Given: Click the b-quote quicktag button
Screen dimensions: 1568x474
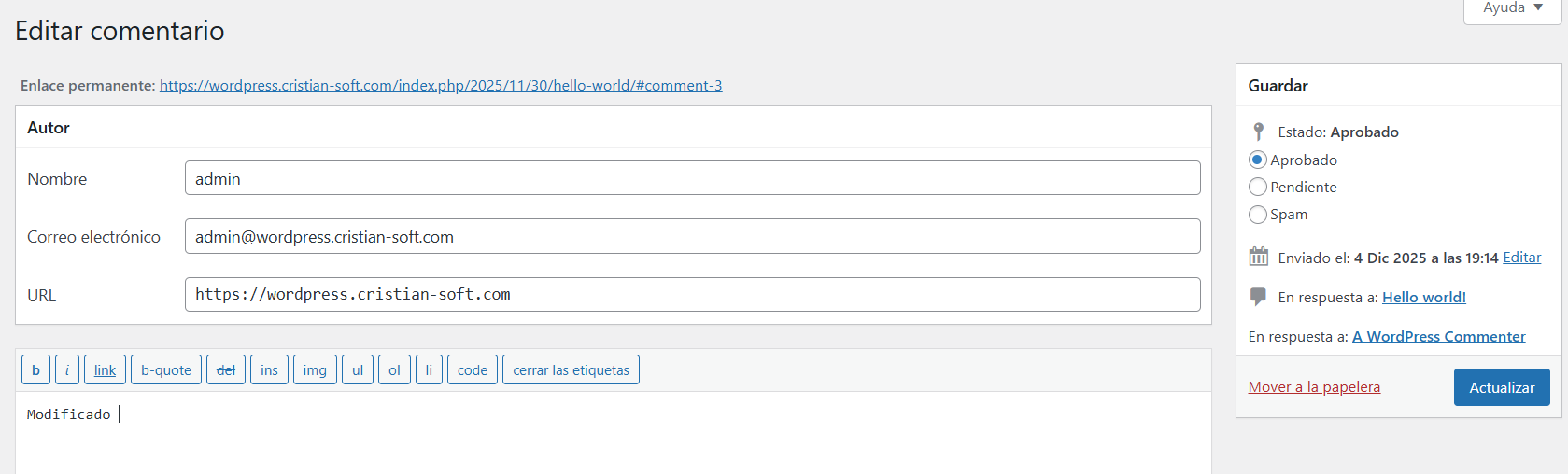Looking at the screenshot, I should (166, 370).
